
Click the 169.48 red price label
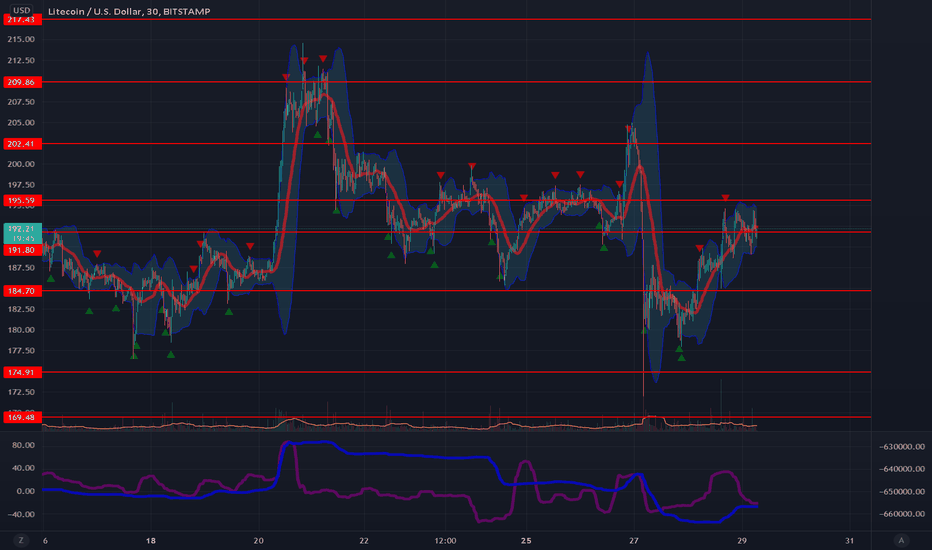[x=23, y=417]
